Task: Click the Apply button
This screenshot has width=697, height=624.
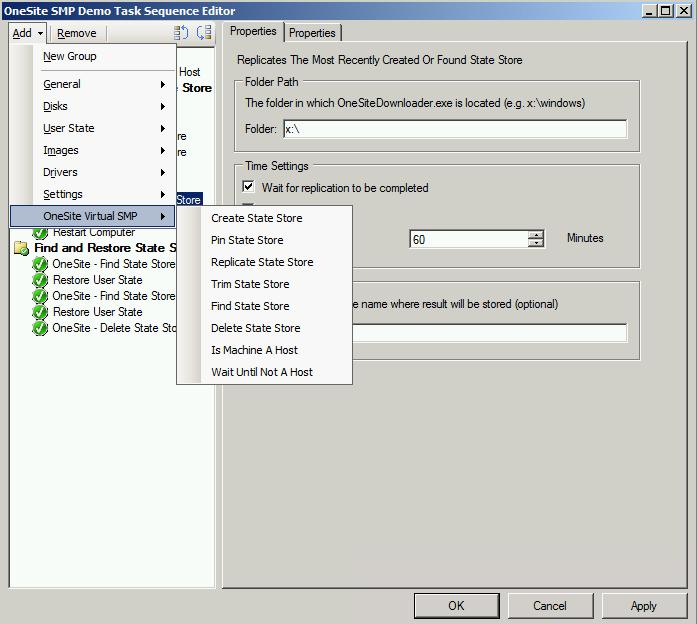Action: pyautogui.click(x=644, y=605)
